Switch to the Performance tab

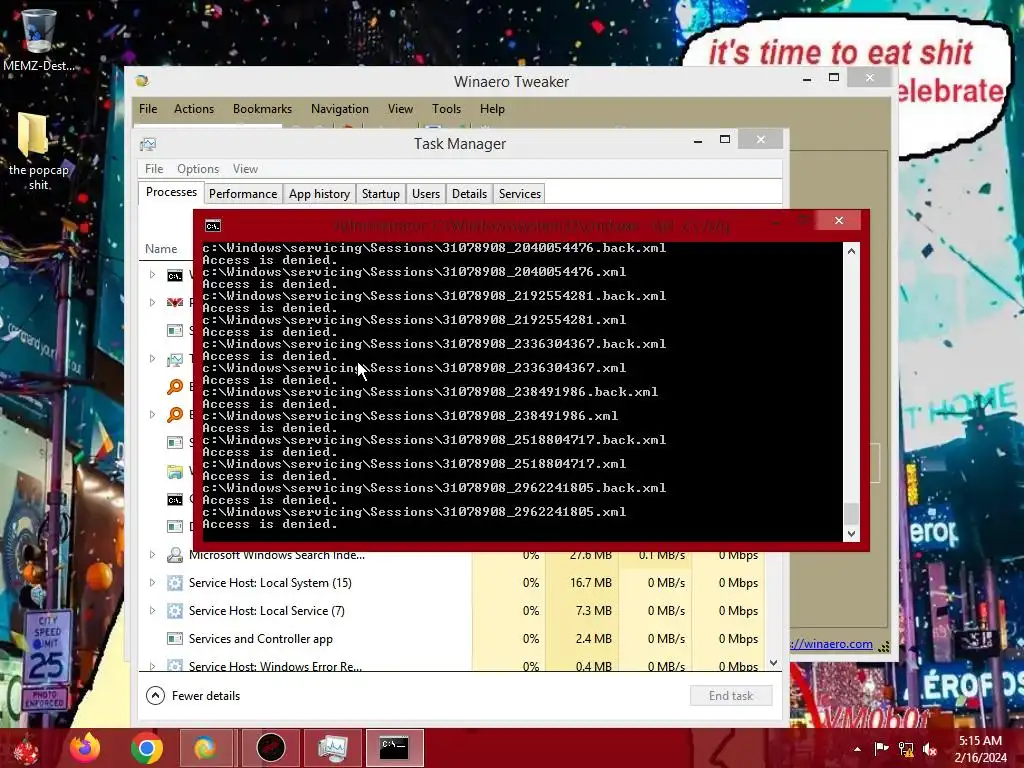point(243,194)
